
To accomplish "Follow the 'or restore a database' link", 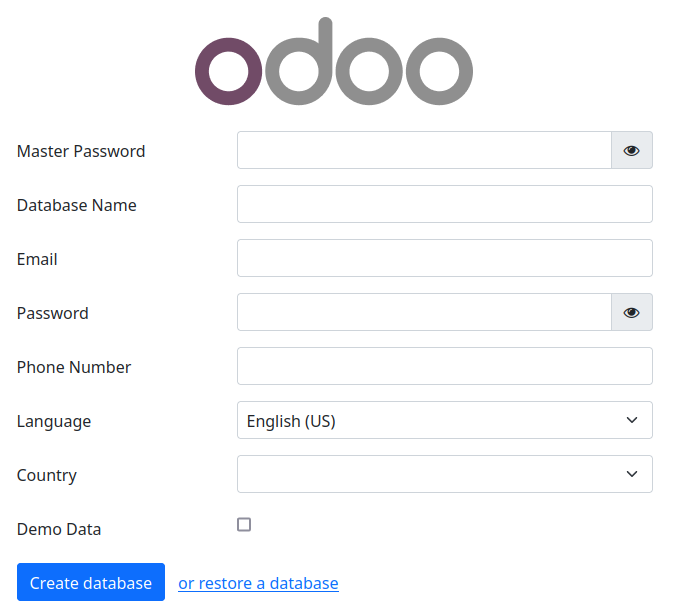I will coord(258,583).
